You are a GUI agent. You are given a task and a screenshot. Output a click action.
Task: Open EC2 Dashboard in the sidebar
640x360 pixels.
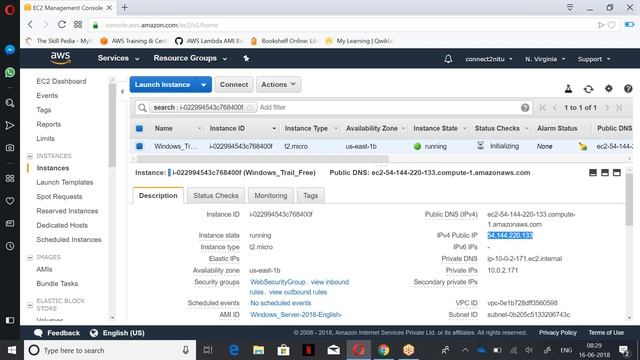(61, 81)
